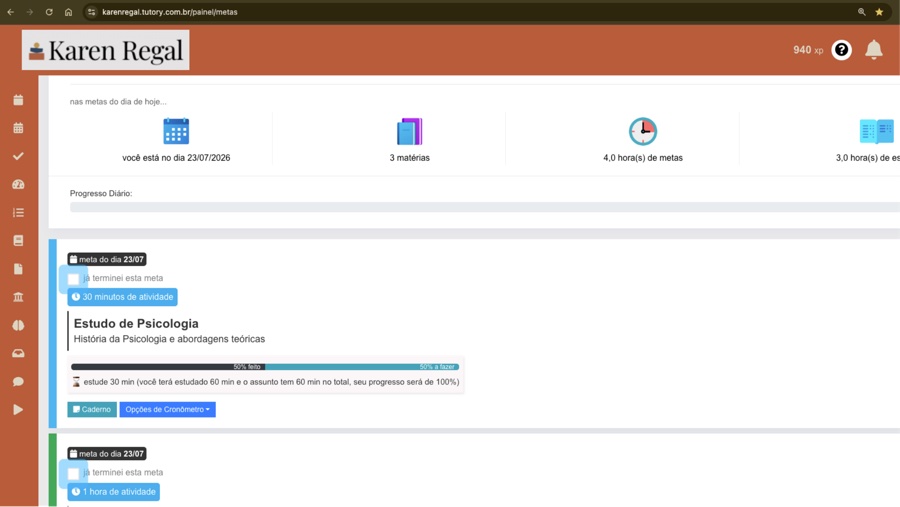Open the monthly calendar grid sidebar icon
The image size is (900, 507).
point(18,128)
